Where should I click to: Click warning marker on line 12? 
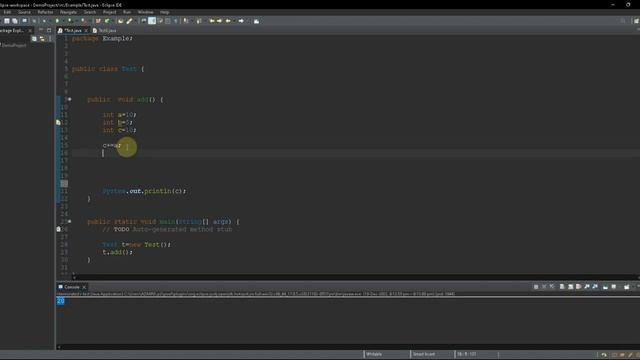tap(58, 122)
